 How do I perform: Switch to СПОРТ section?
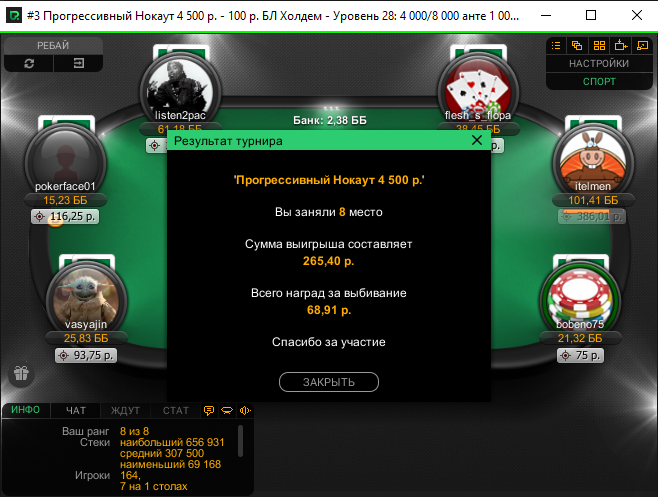(x=599, y=81)
